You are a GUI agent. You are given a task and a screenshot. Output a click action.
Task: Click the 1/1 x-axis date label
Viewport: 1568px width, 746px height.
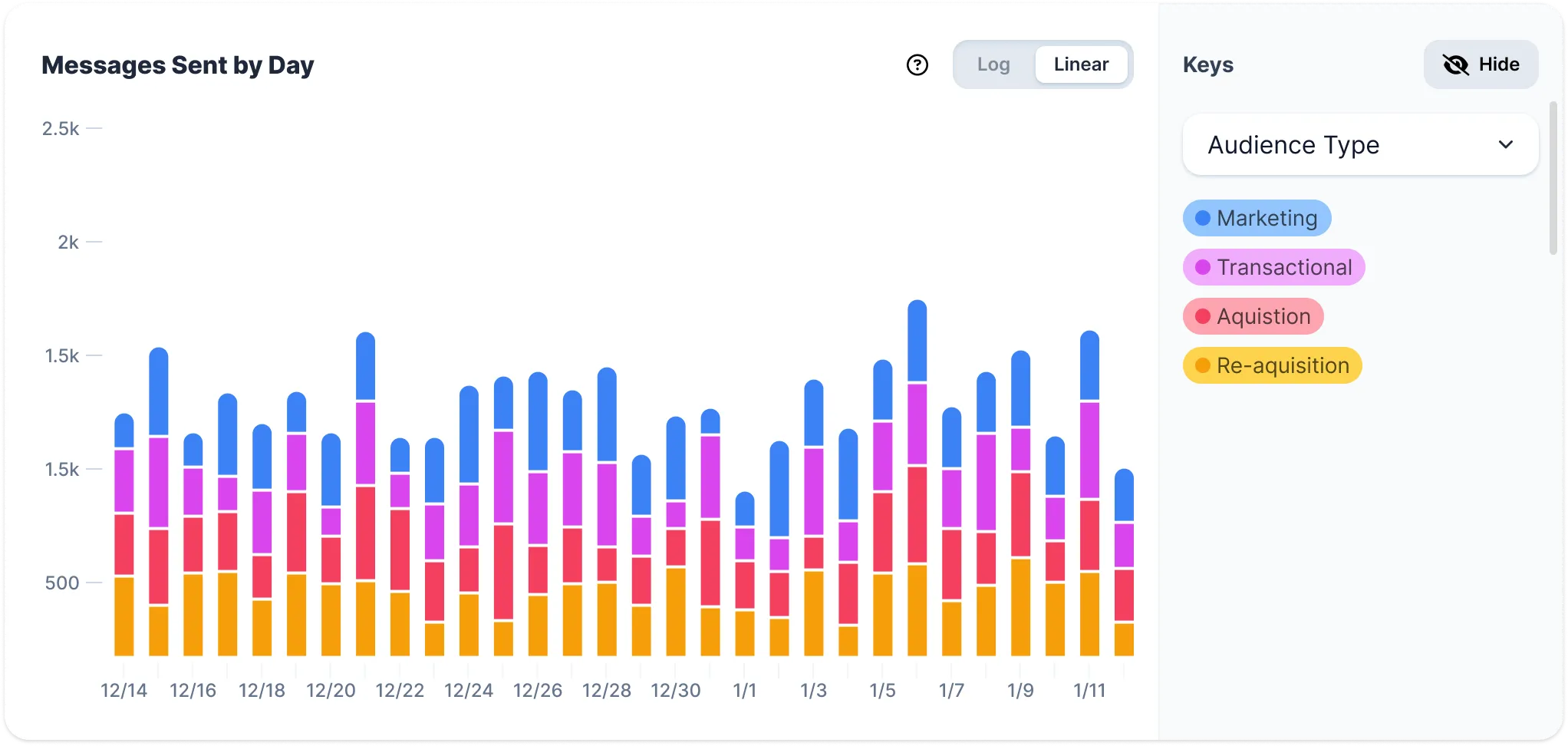pos(744,691)
